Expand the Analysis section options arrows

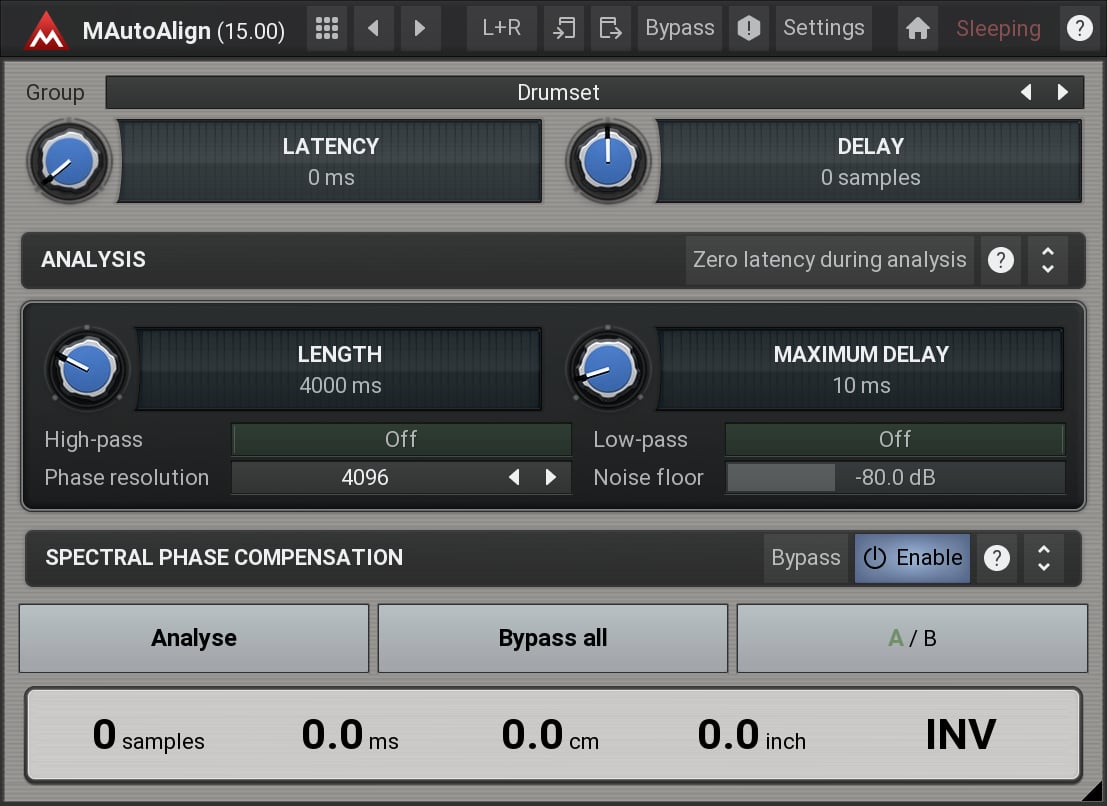(1047, 260)
